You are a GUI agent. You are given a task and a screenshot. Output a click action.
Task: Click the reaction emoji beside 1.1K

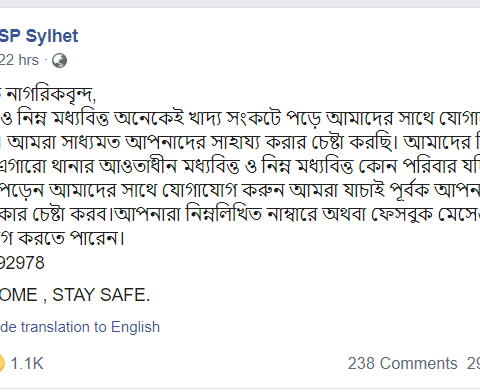[2, 363]
